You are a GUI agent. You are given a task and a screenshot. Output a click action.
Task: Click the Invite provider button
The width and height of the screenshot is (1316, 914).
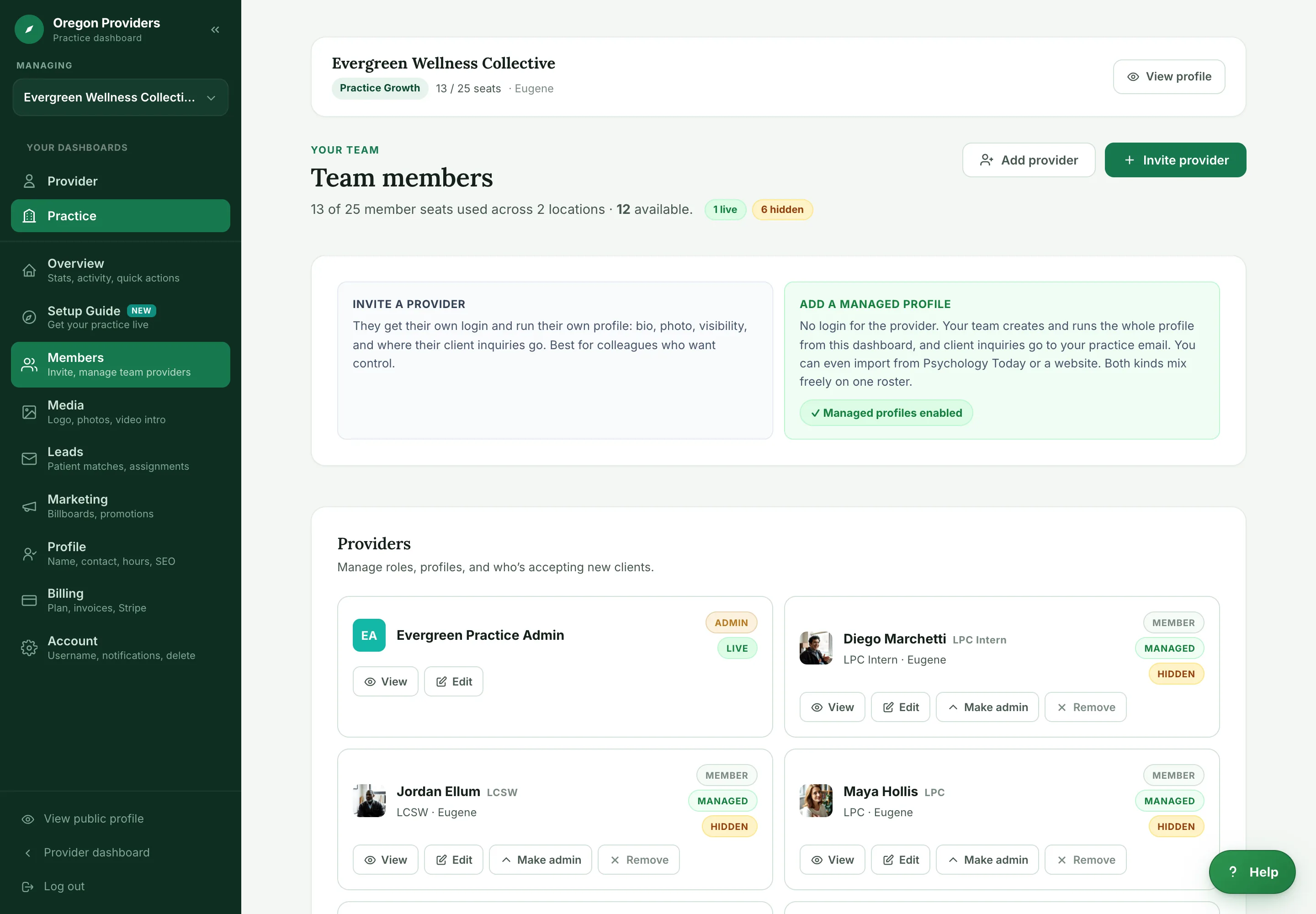[x=1175, y=160]
